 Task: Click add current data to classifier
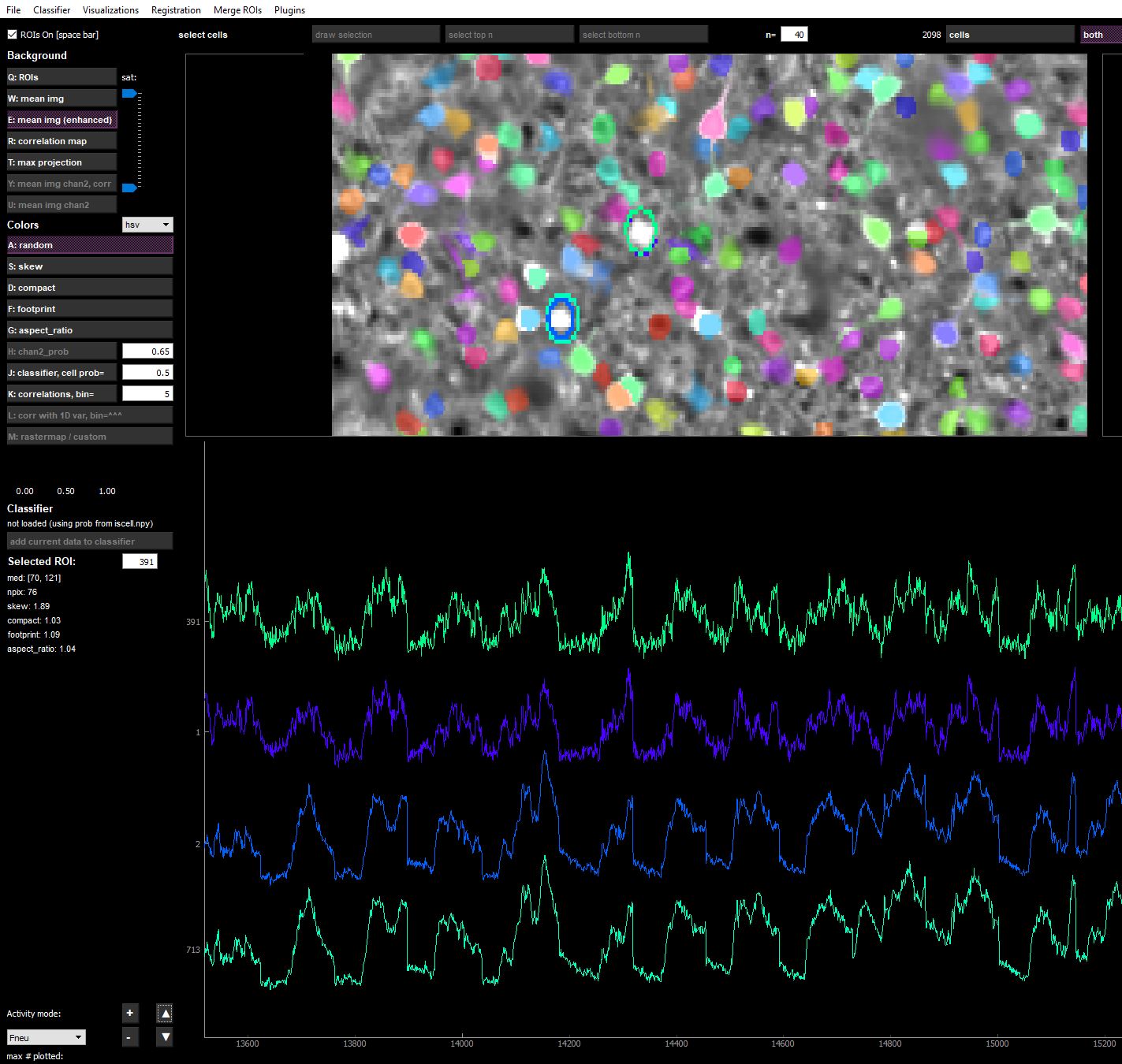(89, 541)
